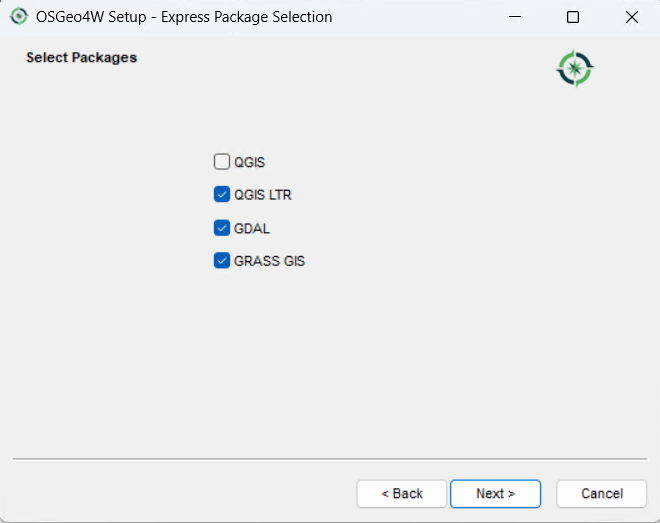Go back with the Back button
Viewport: 660px width, 523px height.
tap(402, 493)
